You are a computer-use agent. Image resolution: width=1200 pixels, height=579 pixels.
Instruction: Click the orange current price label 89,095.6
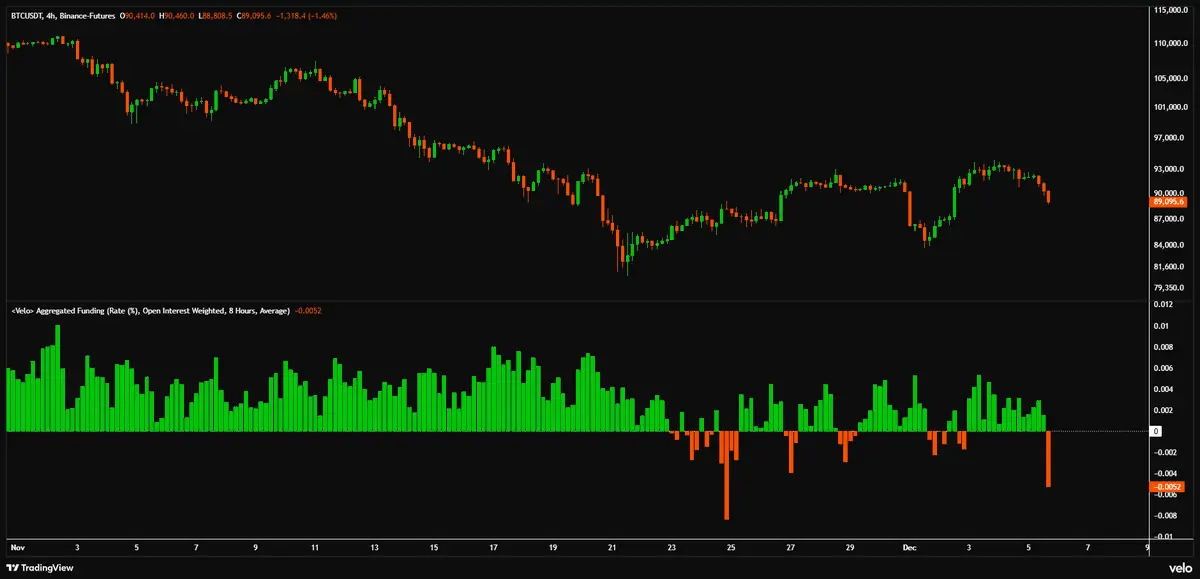point(1169,202)
